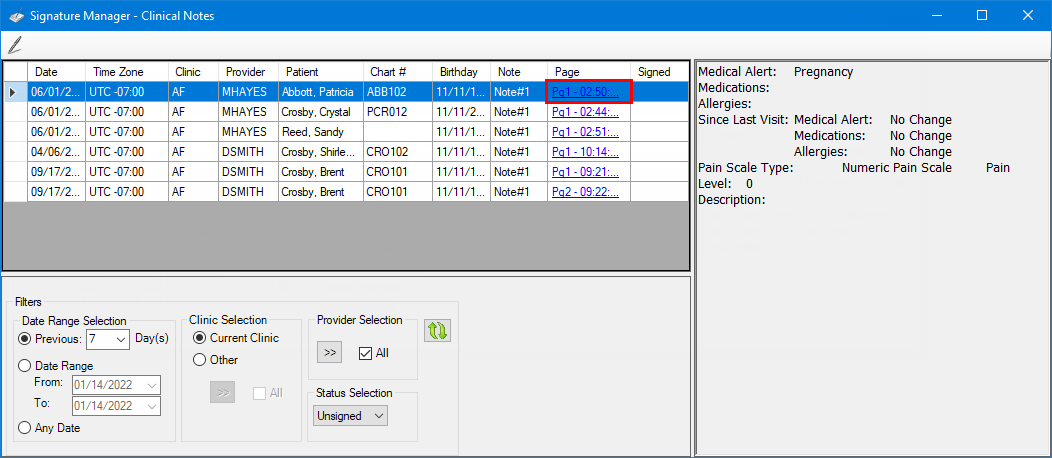Image resolution: width=1052 pixels, height=458 pixels.
Task: Click the Provider column header
Action: point(245,72)
